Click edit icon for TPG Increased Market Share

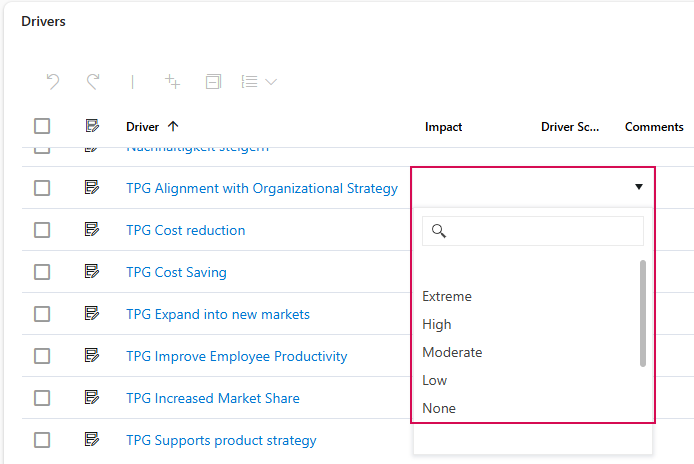point(93,398)
